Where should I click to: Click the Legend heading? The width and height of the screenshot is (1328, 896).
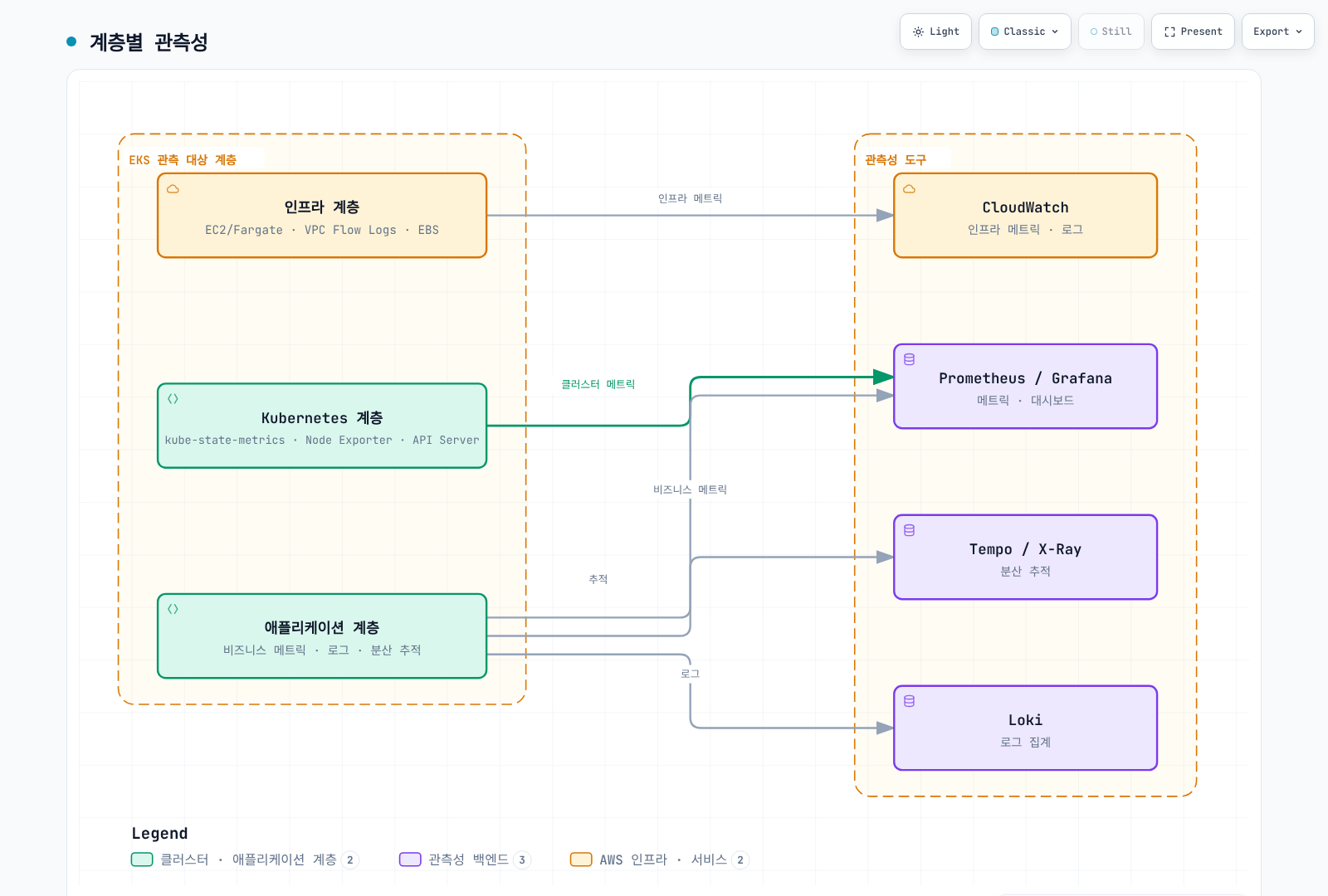(159, 833)
